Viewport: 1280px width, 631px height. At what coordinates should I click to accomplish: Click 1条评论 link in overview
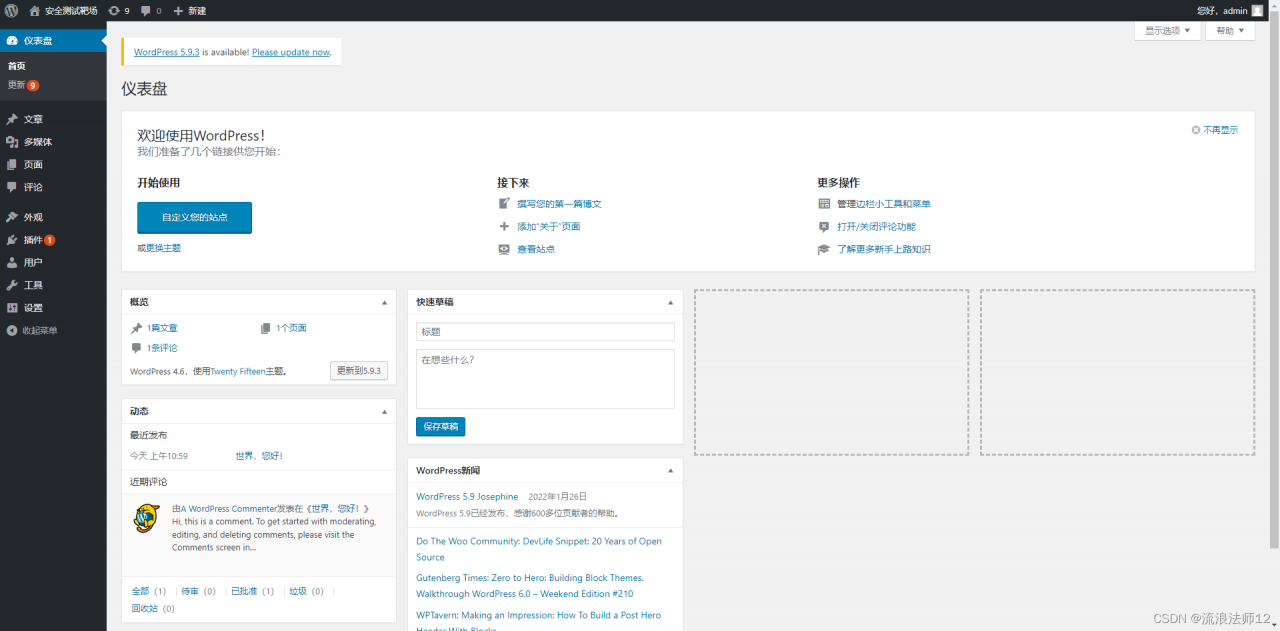pyautogui.click(x=162, y=348)
